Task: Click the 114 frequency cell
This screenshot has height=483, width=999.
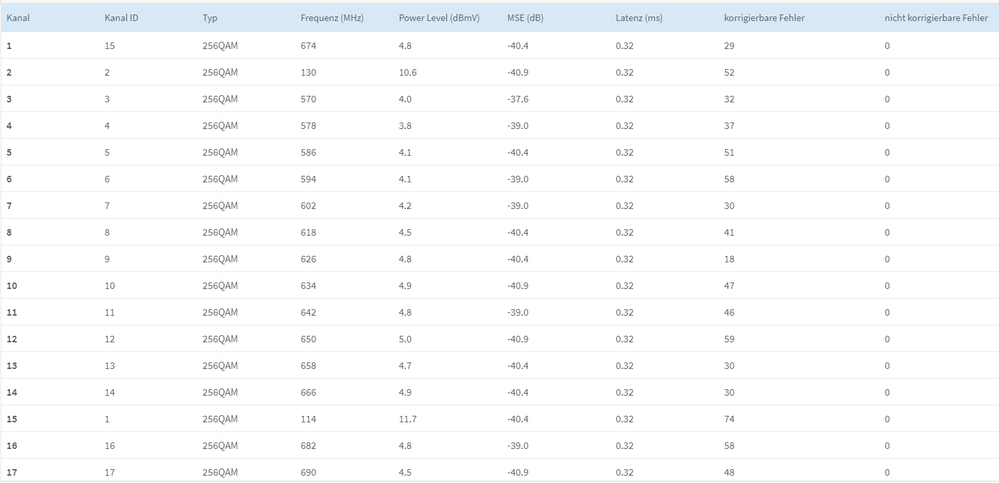Action: pos(308,419)
